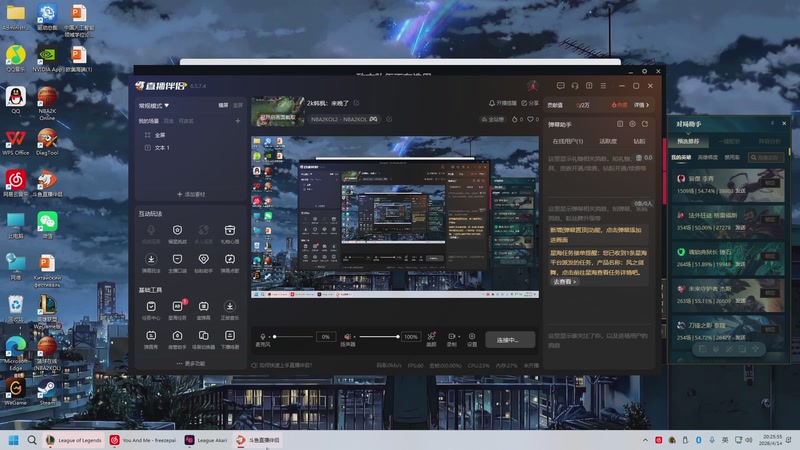Viewport: 800px width, 450px height.
Task: Click the 分享 share button
Action: tap(530, 103)
